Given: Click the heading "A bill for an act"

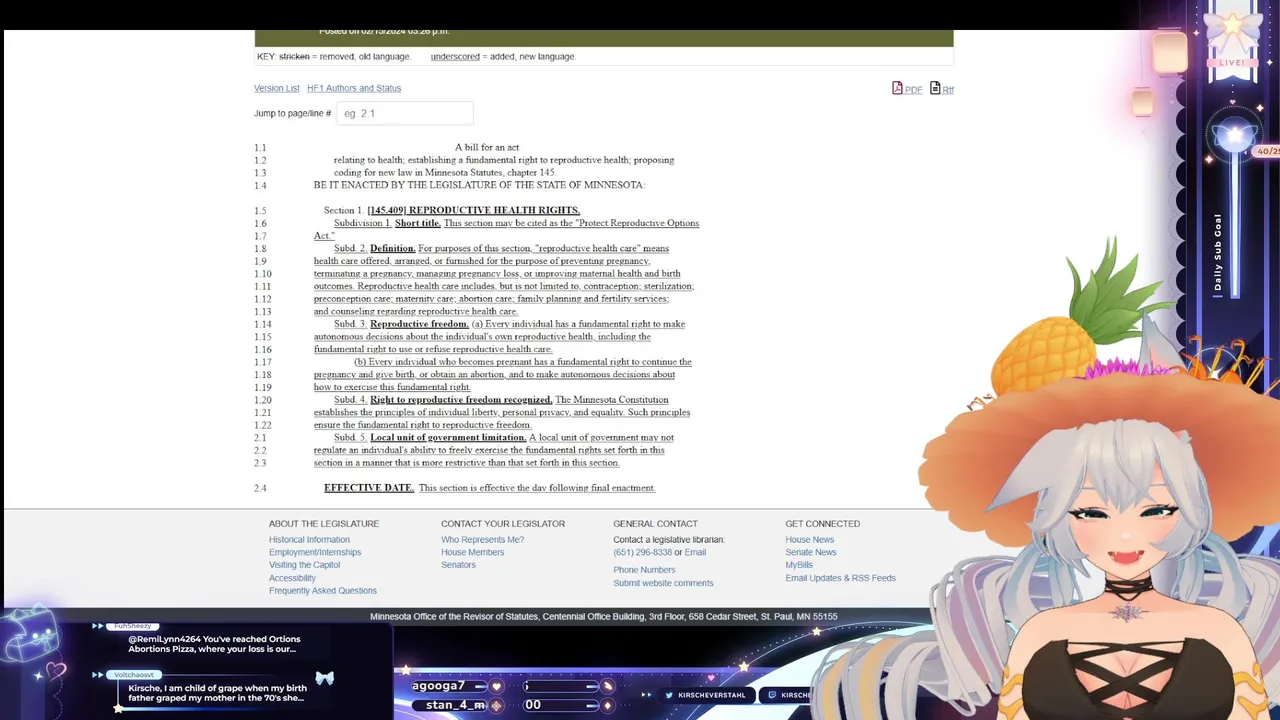Looking at the screenshot, I should pos(487,147).
